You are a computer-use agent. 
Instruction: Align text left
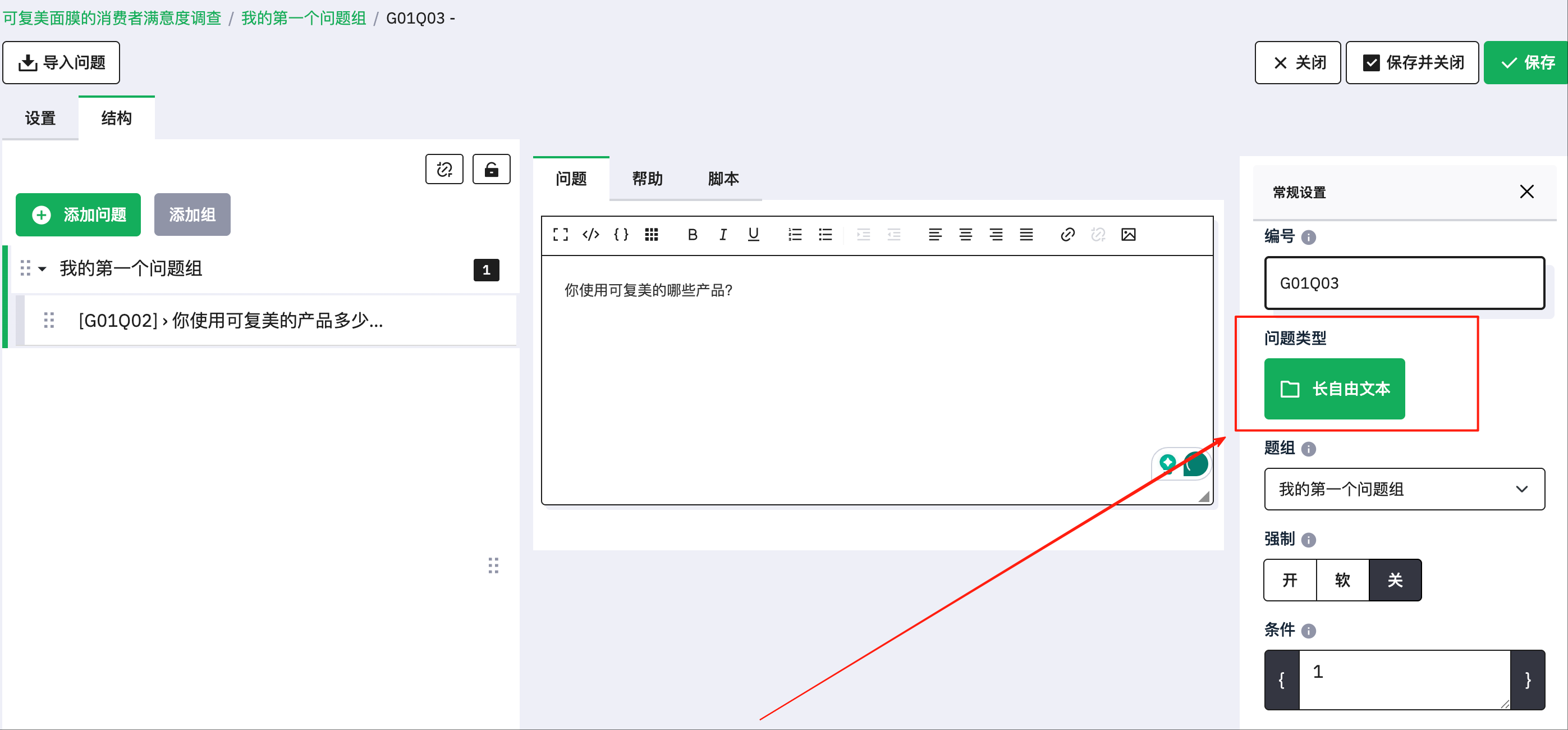[935, 234]
